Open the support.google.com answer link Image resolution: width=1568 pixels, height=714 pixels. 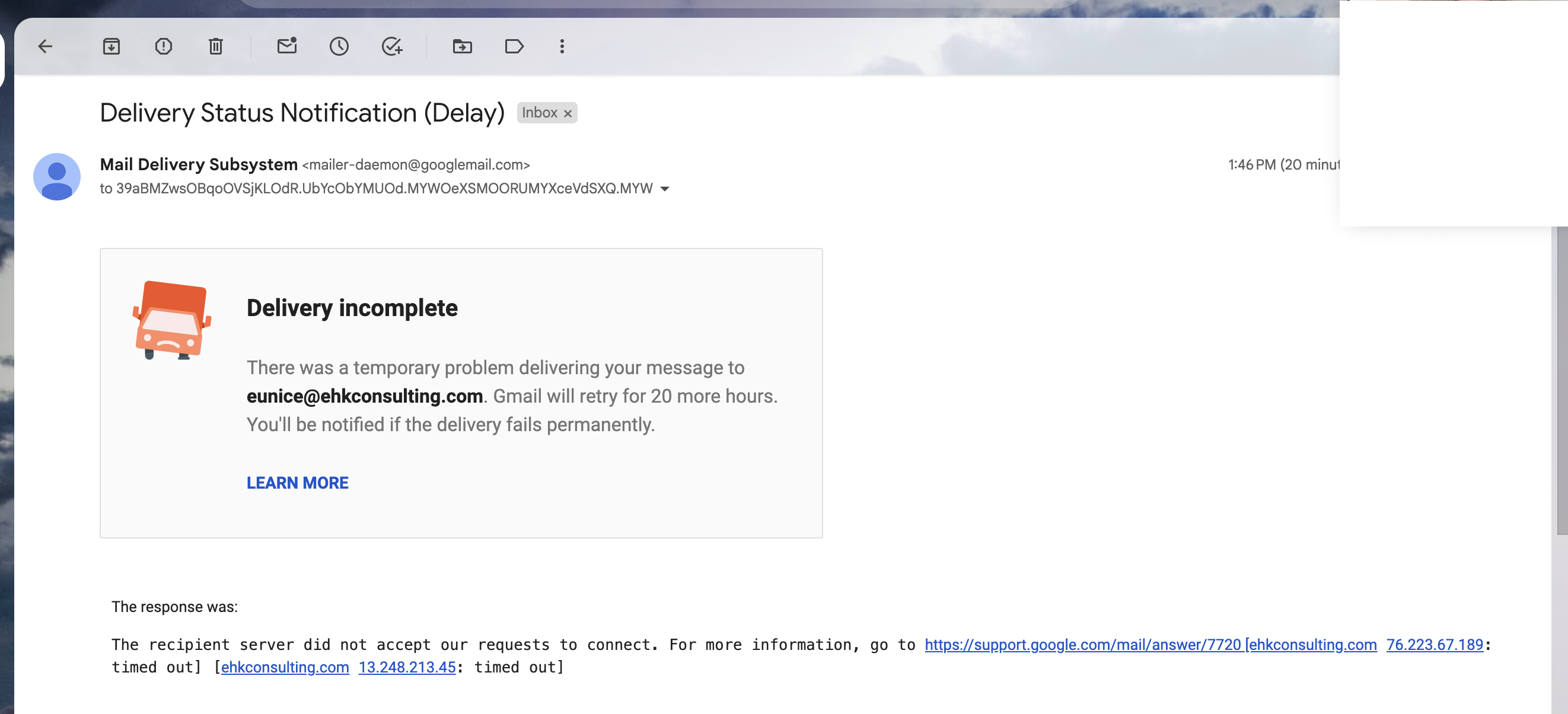click(1082, 645)
